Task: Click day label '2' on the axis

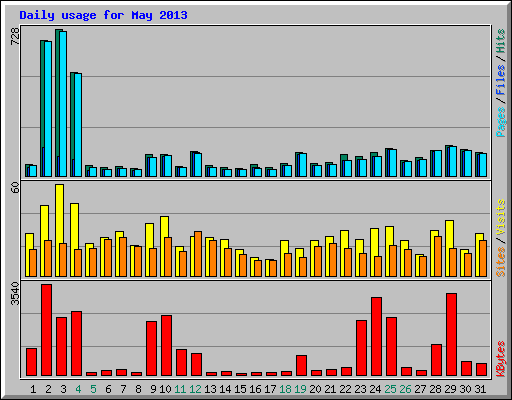Action: 48,389
